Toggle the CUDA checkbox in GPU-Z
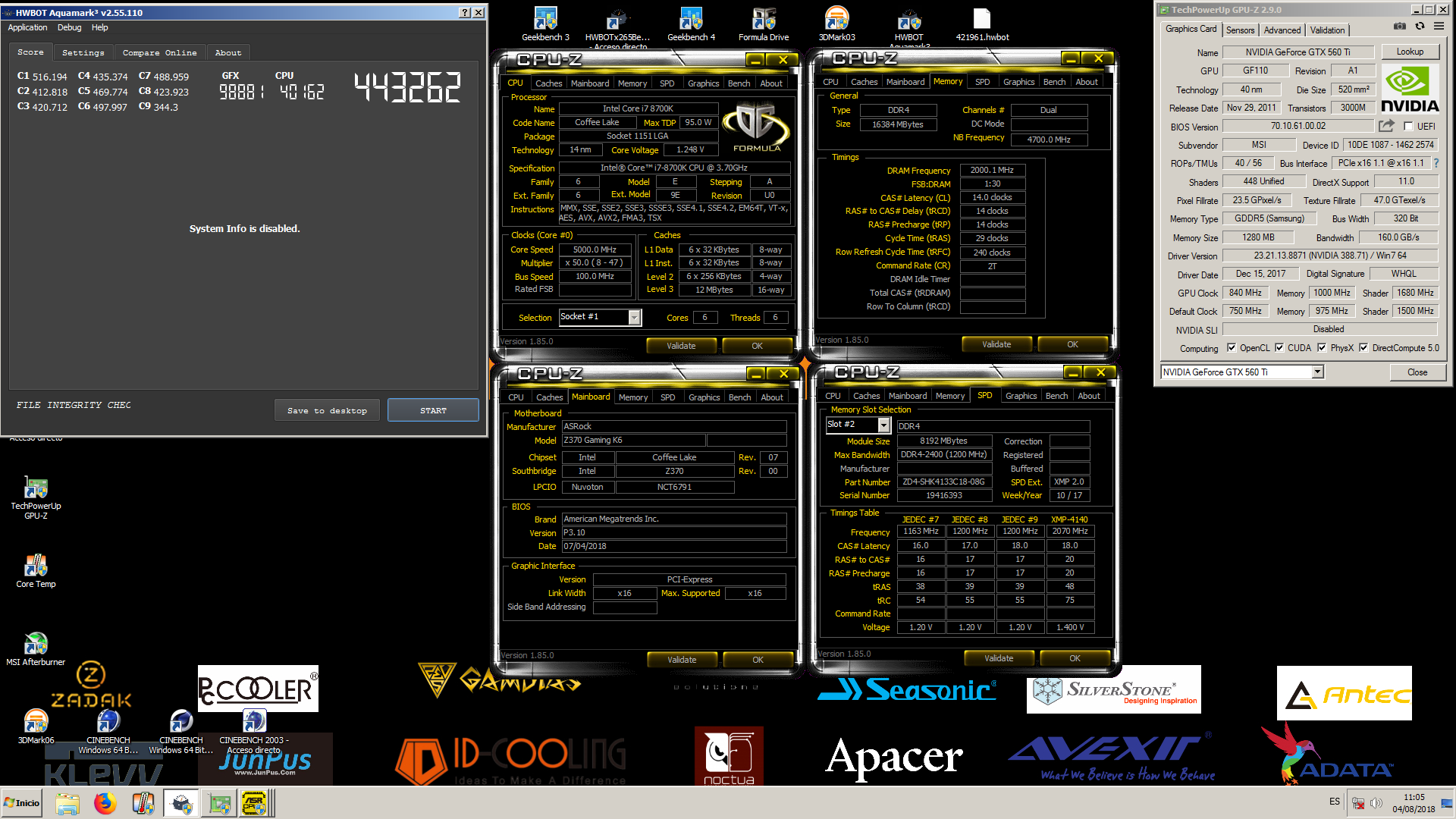This screenshot has width=1456, height=819. coord(1279,348)
